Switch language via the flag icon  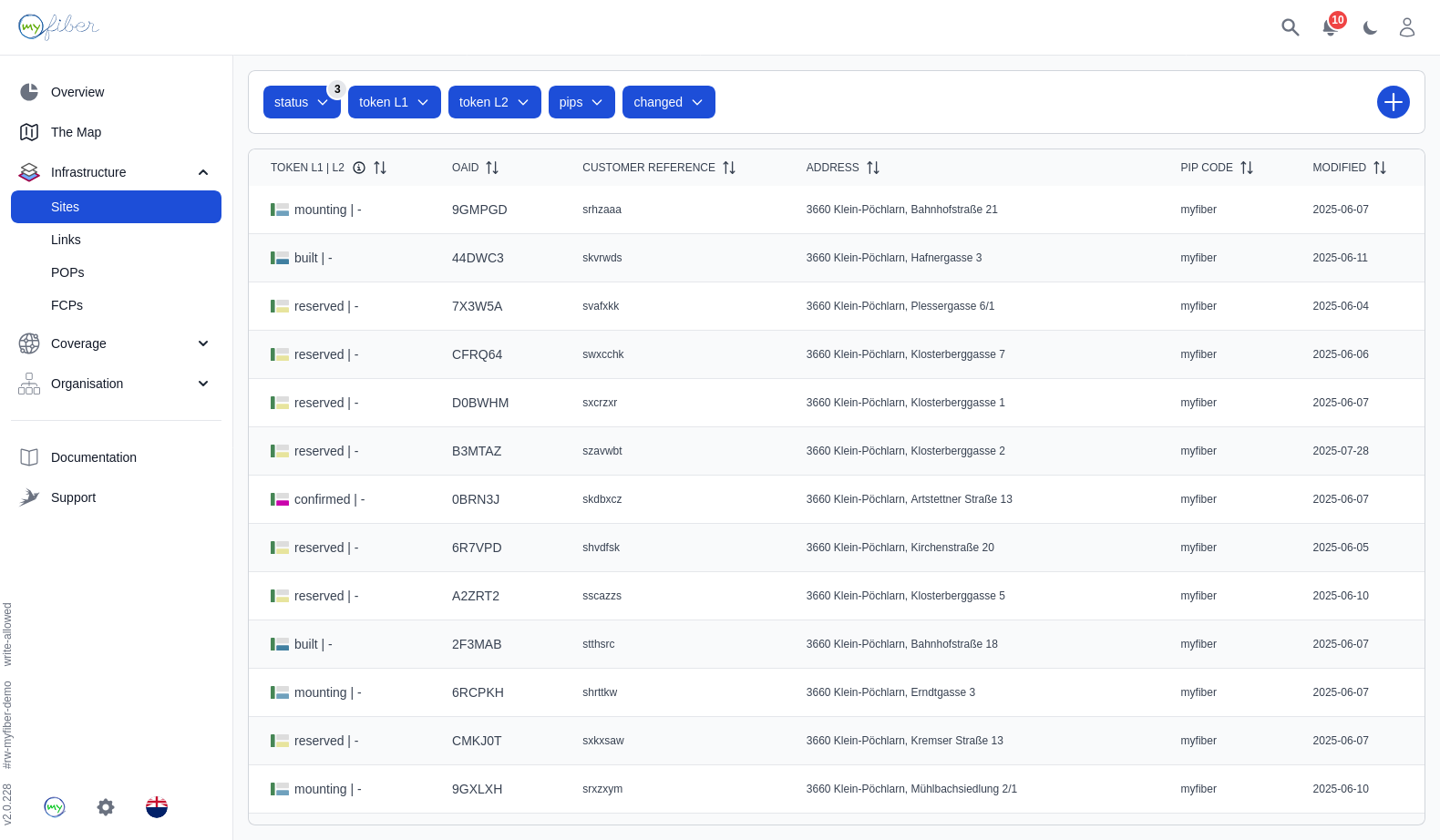click(157, 807)
